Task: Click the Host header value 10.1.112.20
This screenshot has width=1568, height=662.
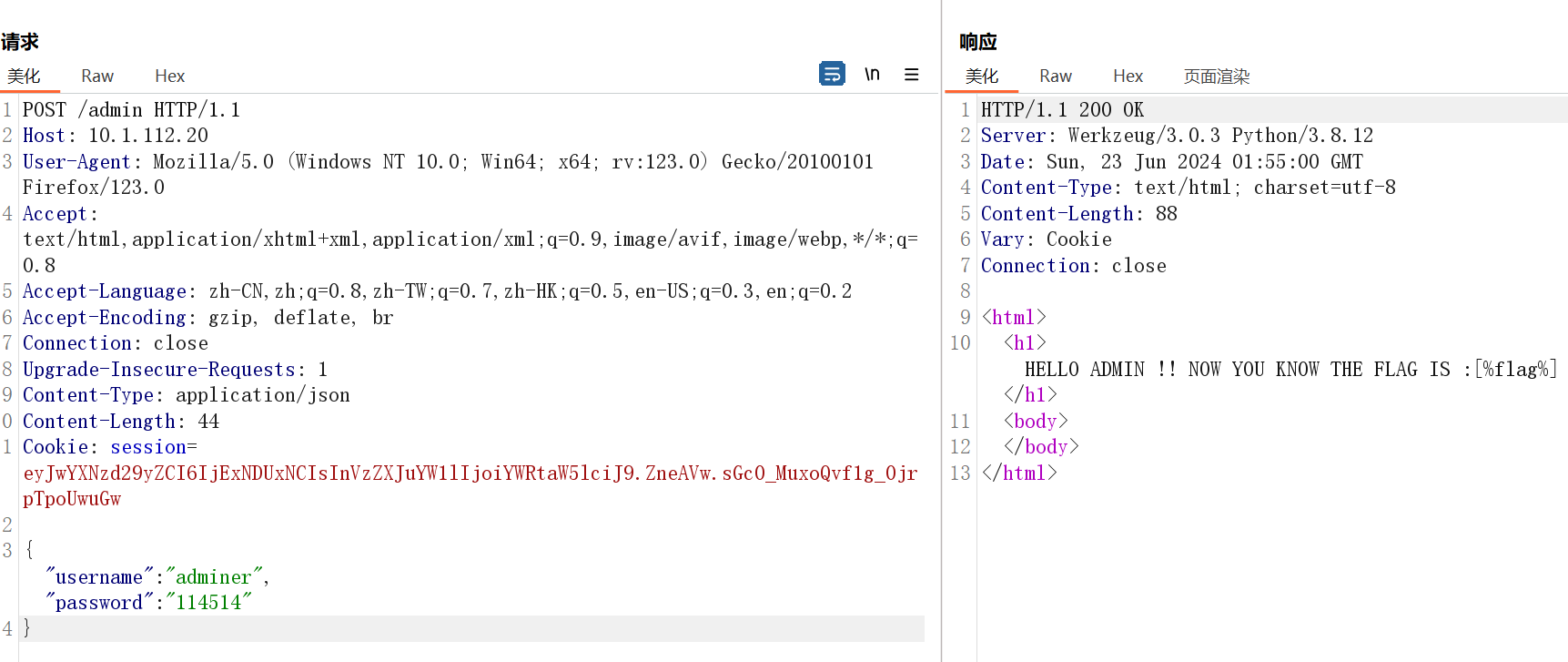Action: 148,136
